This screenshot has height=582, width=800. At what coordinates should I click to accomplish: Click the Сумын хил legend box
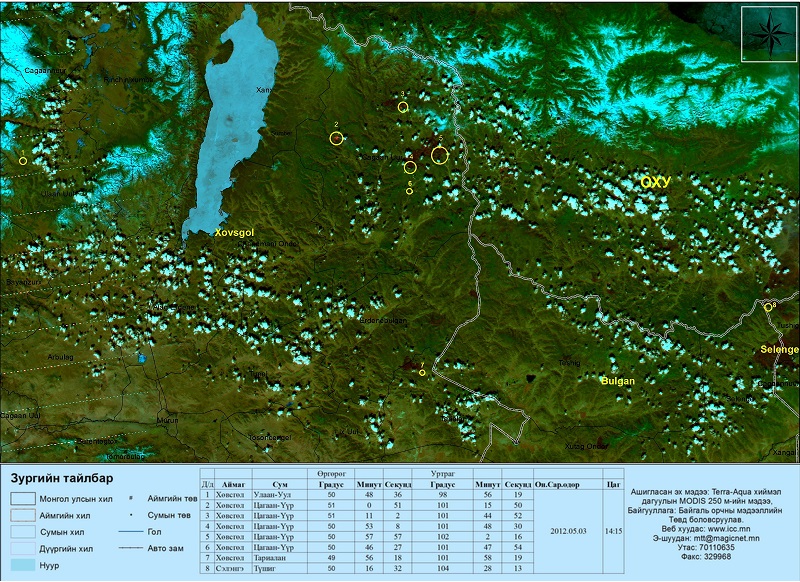coord(23,532)
